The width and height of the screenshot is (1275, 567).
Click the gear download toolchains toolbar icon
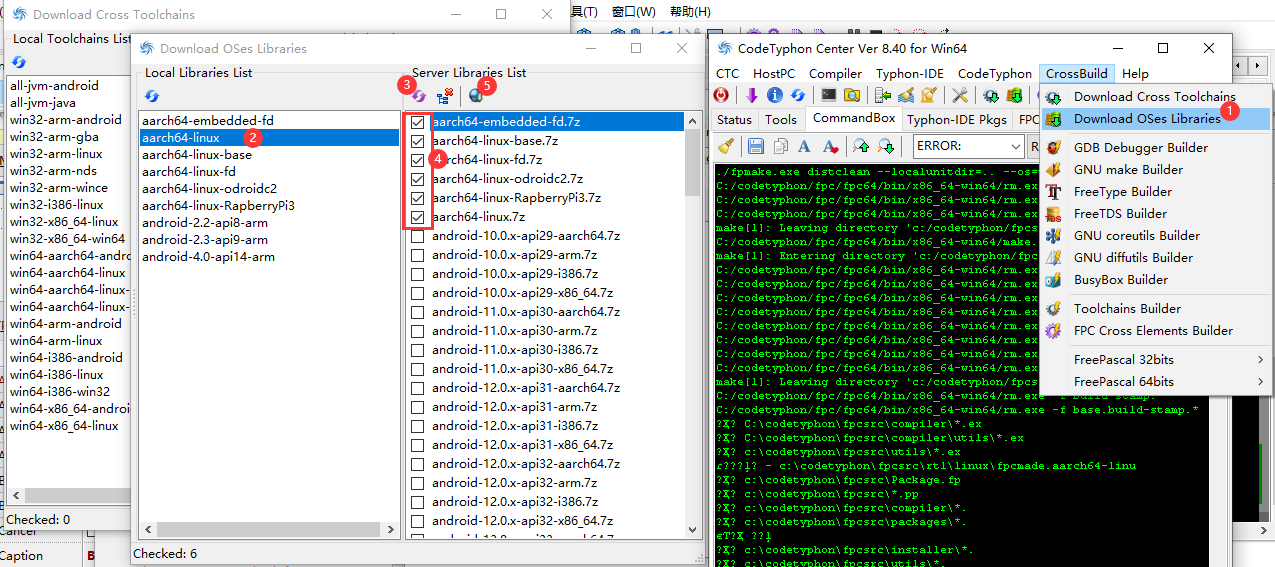point(991,95)
